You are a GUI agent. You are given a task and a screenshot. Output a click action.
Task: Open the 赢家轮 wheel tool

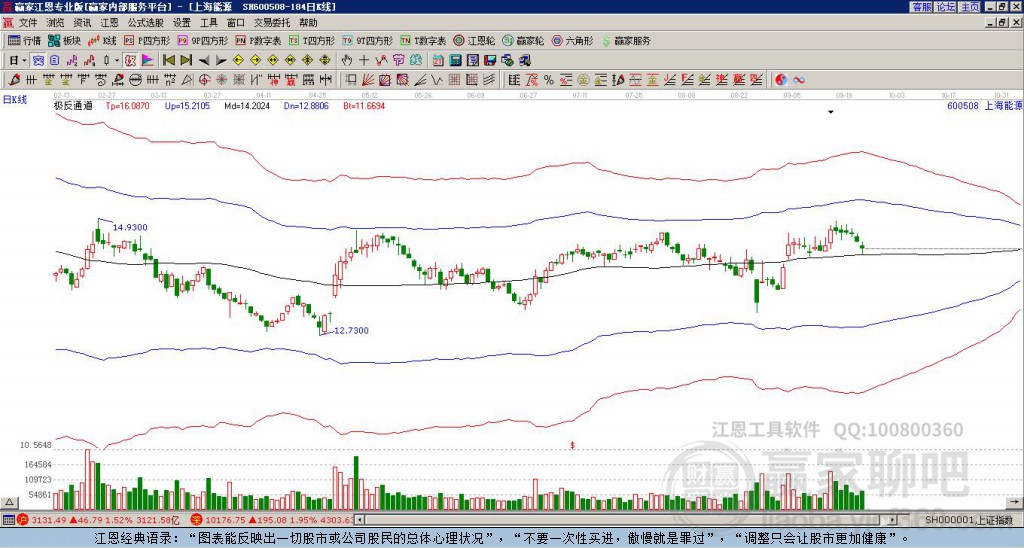pos(523,40)
